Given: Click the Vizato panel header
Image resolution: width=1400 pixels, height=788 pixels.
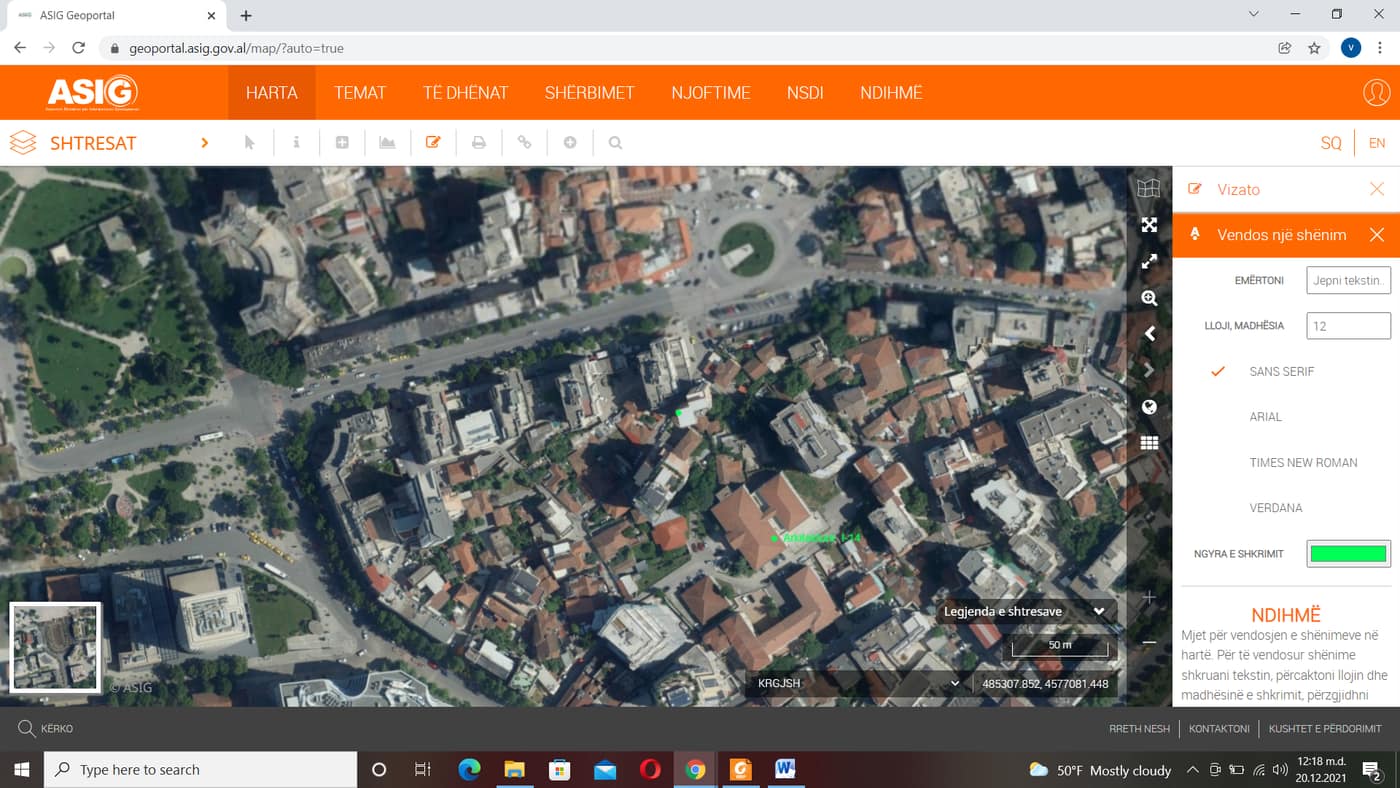Looking at the screenshot, I should tap(1286, 189).
